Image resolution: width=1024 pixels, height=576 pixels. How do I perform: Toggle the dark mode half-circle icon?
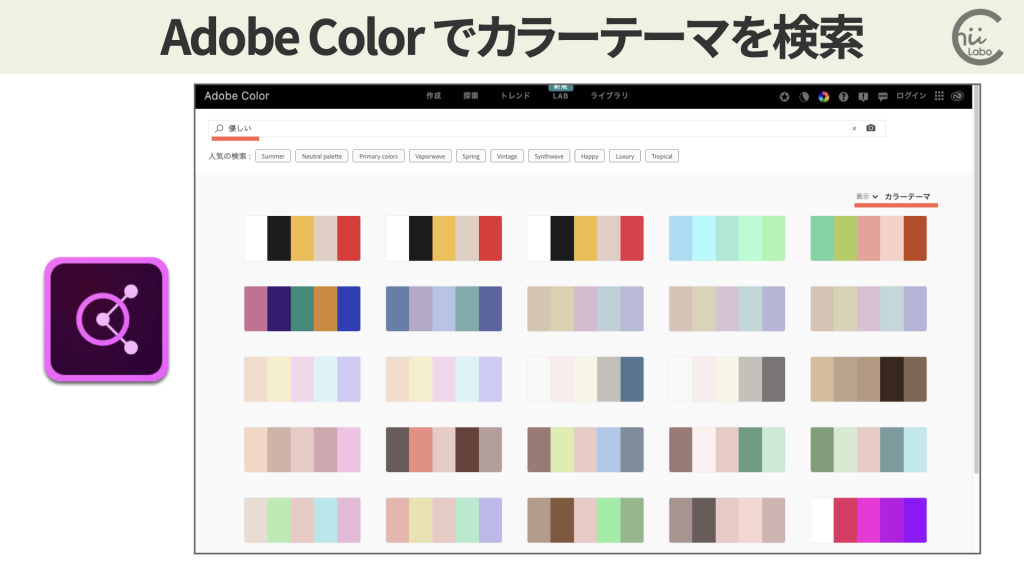[802, 96]
